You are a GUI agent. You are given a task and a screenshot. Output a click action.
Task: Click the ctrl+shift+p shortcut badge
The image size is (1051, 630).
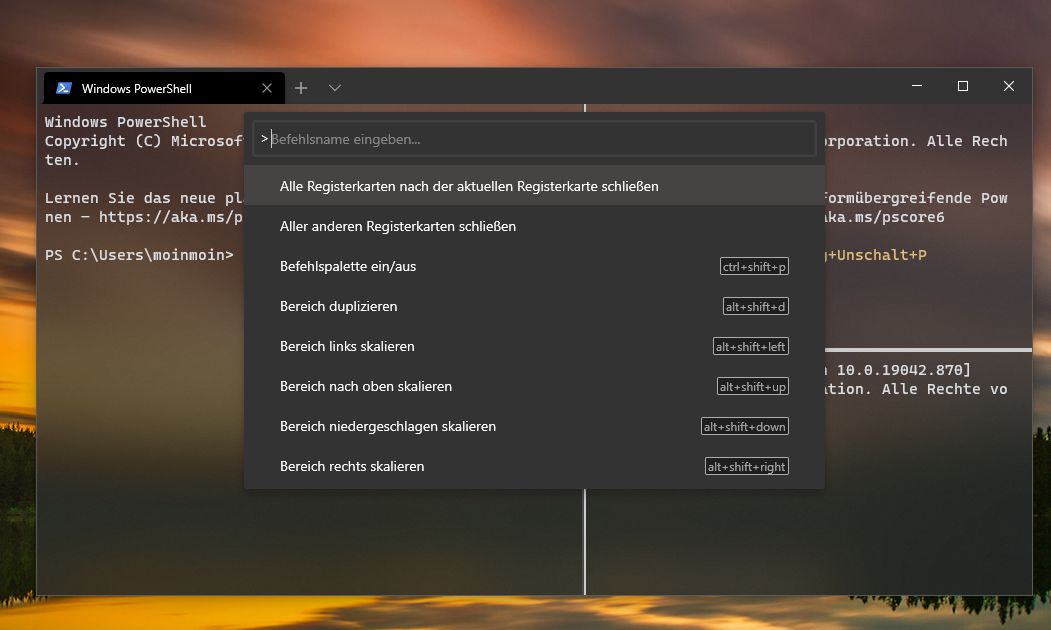[x=754, y=266]
